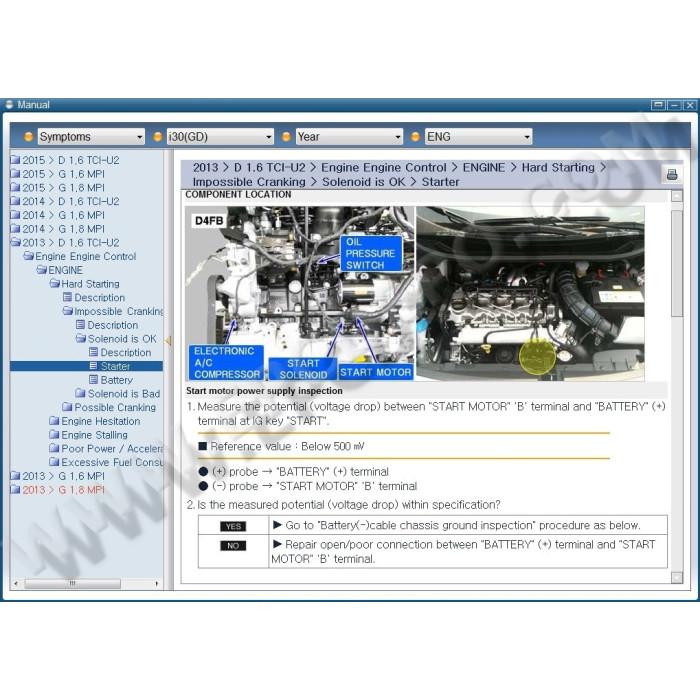The height and width of the screenshot is (700, 700).
Task: Click the YES answer cell
Action: [233, 526]
